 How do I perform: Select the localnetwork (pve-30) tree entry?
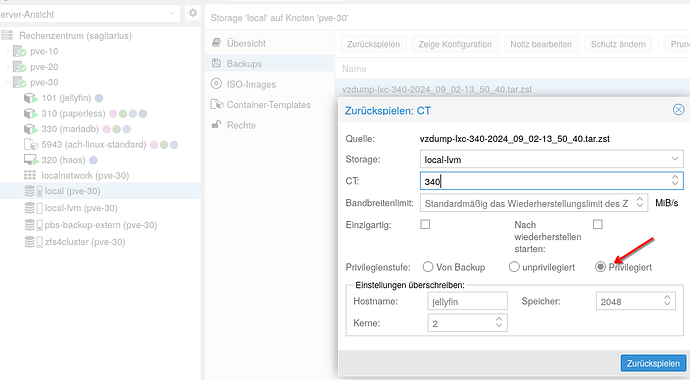pyautogui.click(x=85, y=175)
